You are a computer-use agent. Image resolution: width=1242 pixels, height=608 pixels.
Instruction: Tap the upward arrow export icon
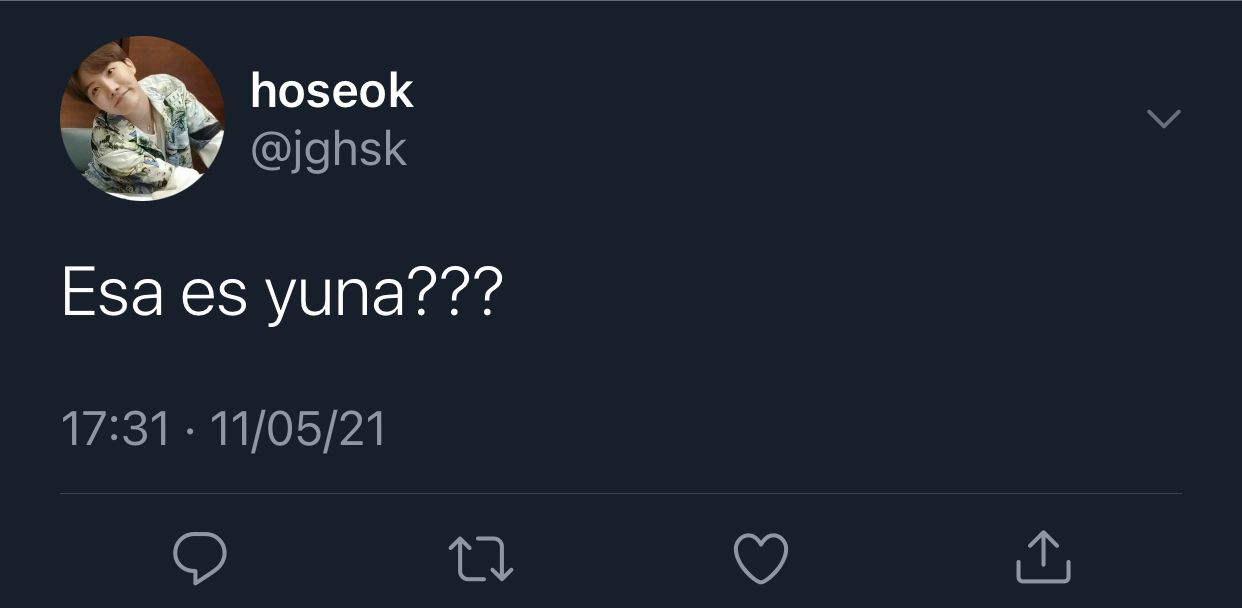(1043, 556)
